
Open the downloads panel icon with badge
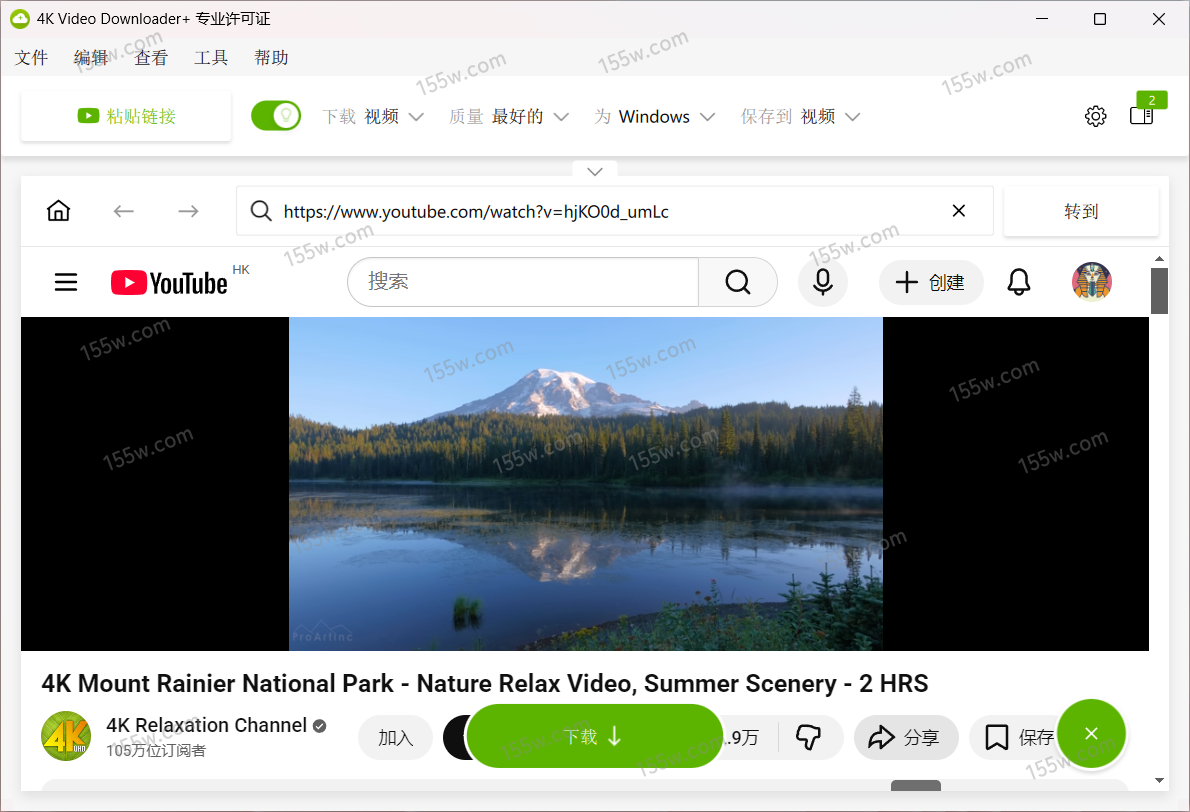[1141, 115]
